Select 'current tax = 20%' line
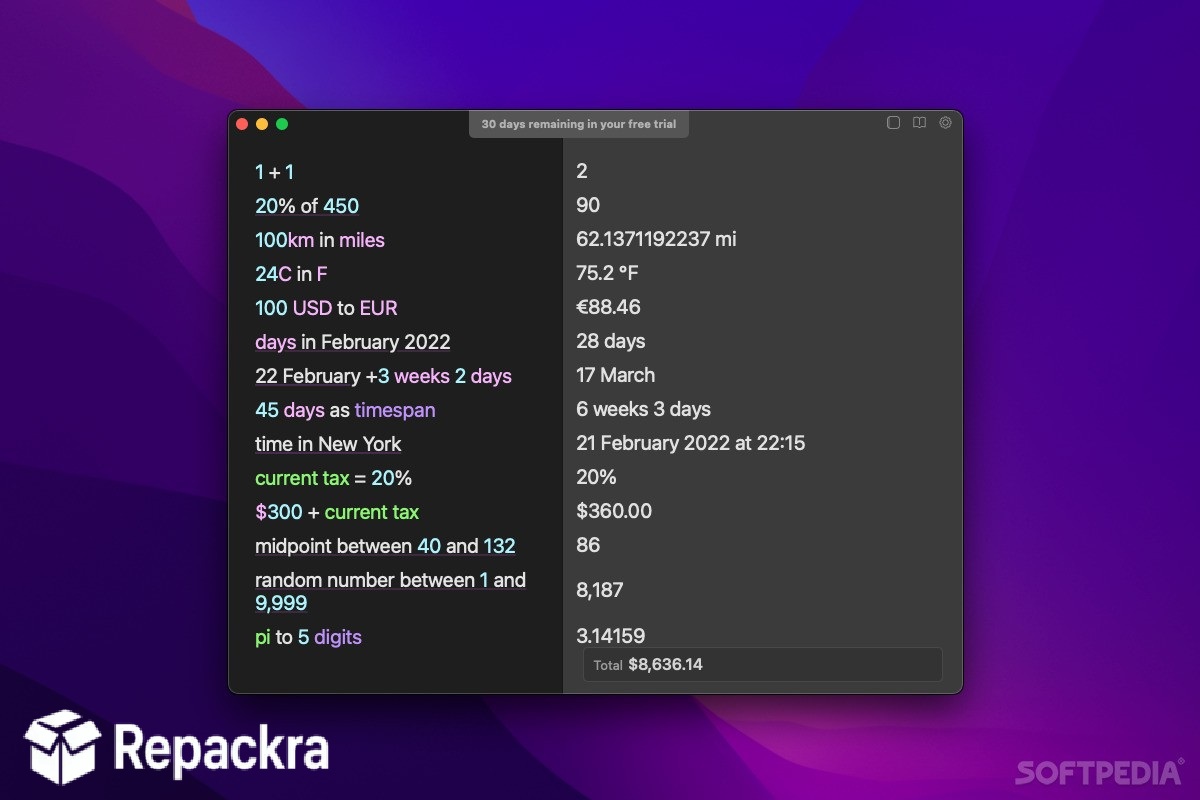 (x=333, y=478)
